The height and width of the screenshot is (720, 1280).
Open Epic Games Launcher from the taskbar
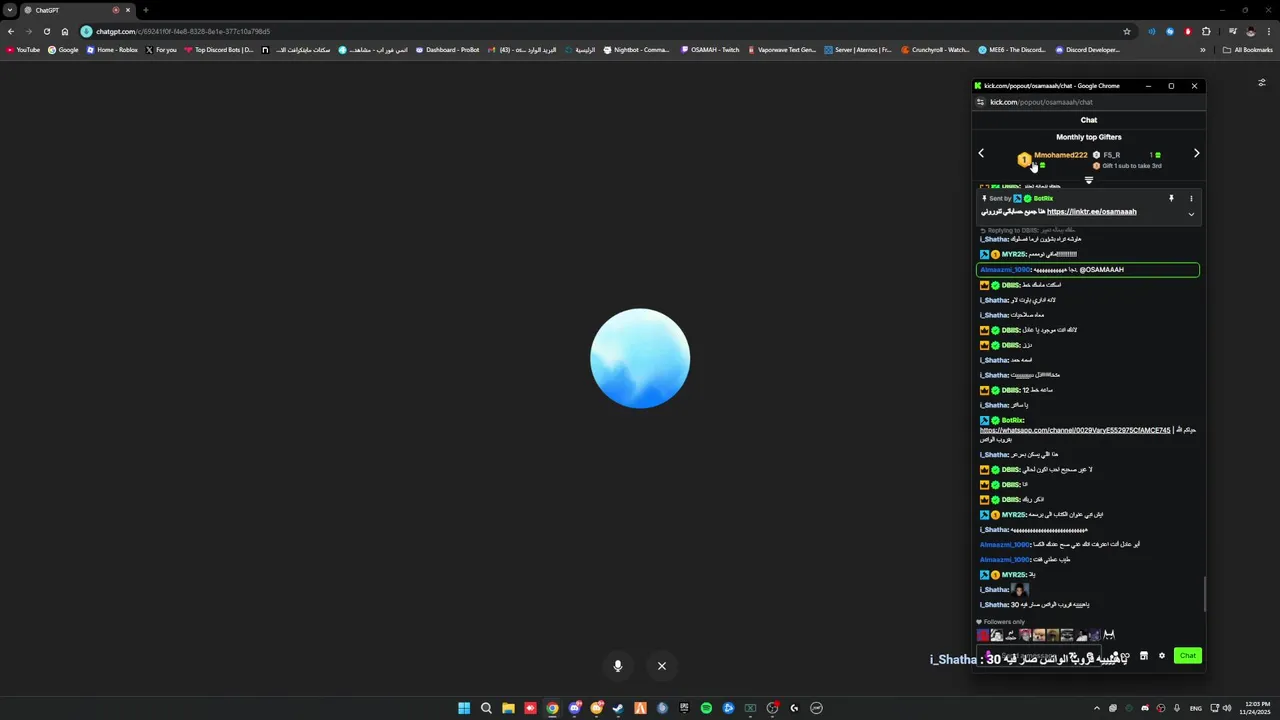tap(684, 708)
